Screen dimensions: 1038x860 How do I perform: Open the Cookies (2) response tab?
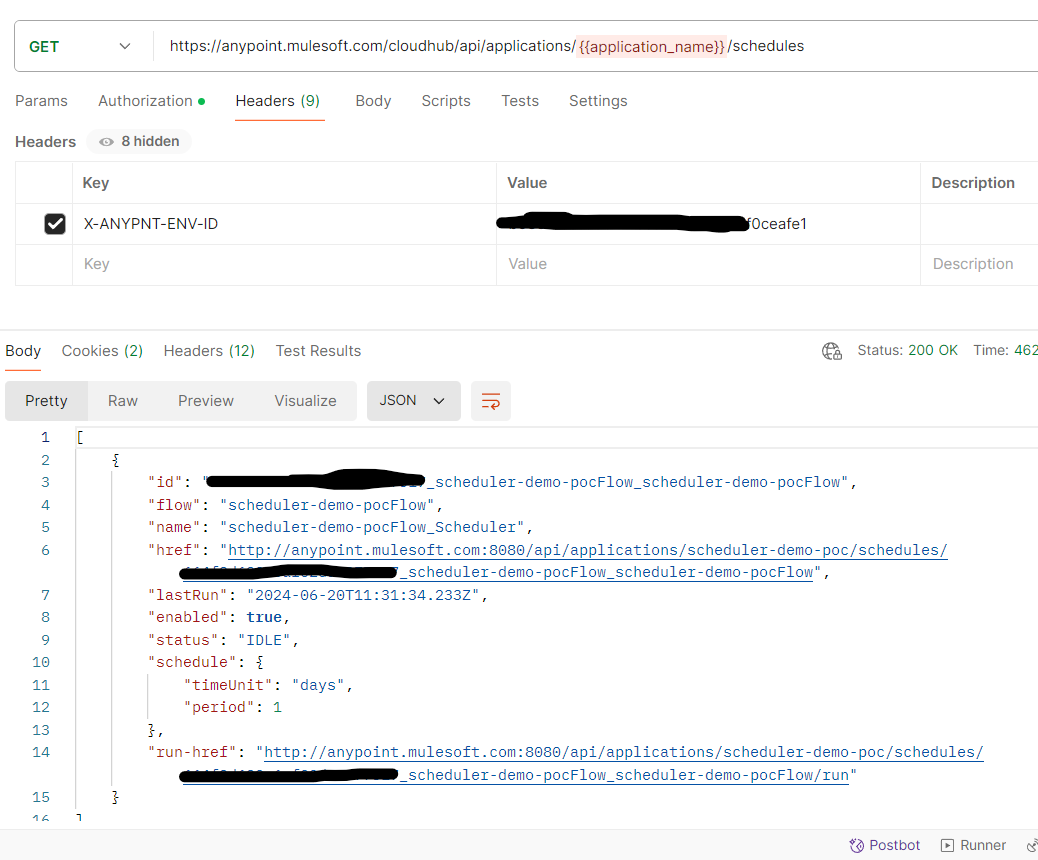tap(101, 351)
